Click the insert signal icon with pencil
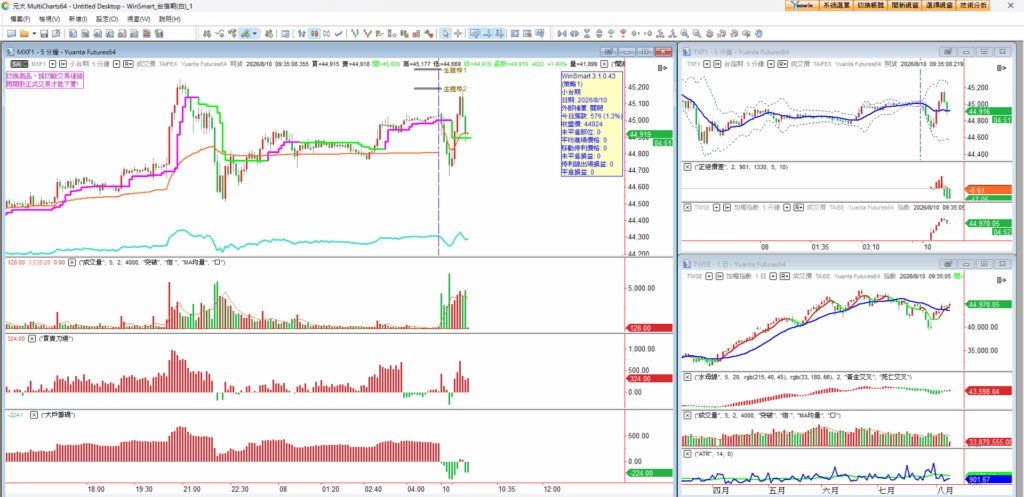The image size is (1024, 497). 244,33
